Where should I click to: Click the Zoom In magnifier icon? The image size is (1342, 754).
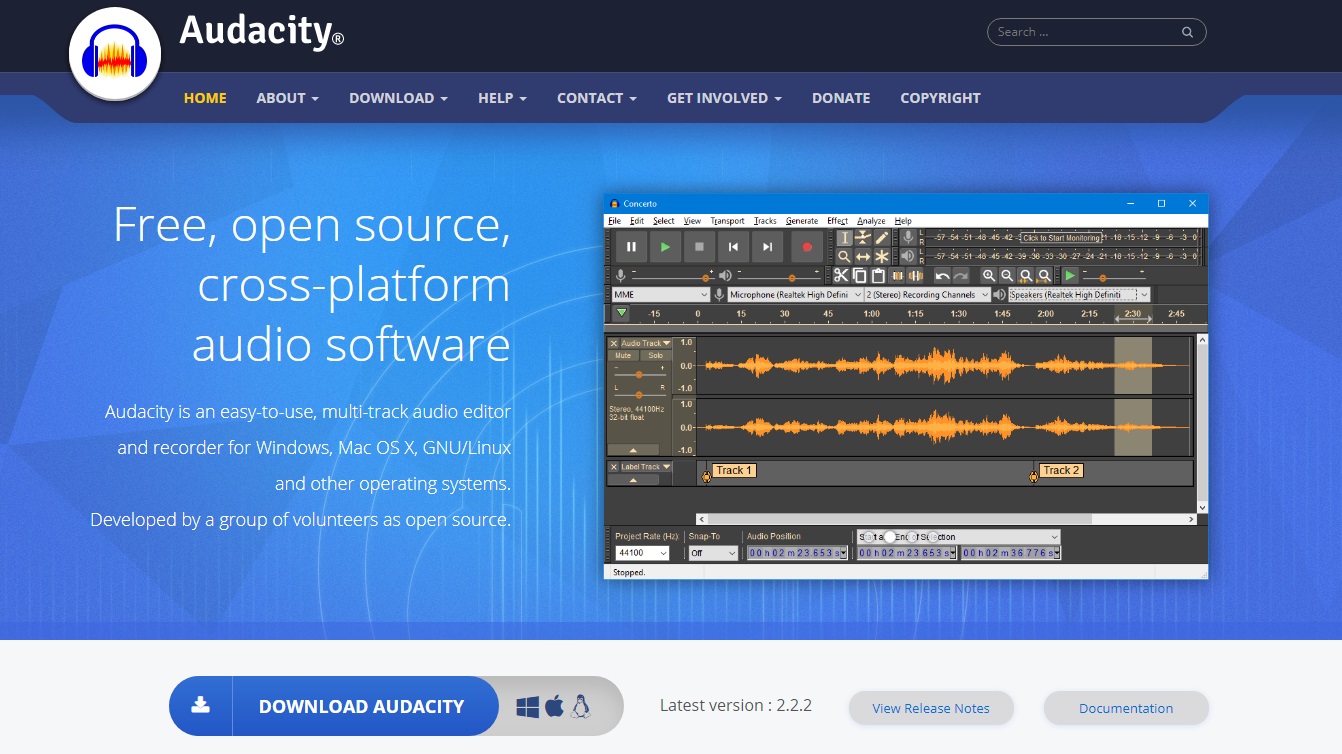point(988,275)
